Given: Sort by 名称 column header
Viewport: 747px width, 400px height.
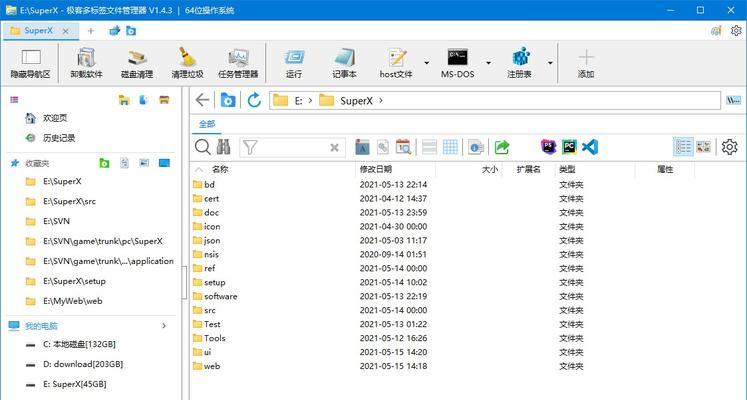Looking at the screenshot, I should 220,169.
